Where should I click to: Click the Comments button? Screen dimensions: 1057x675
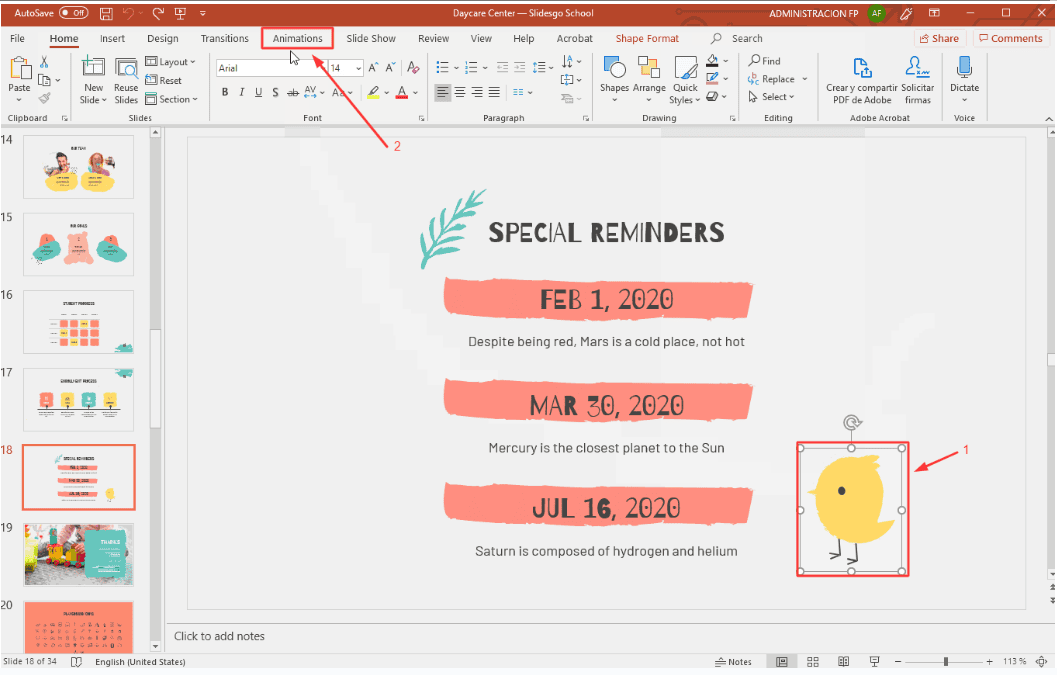1010,38
